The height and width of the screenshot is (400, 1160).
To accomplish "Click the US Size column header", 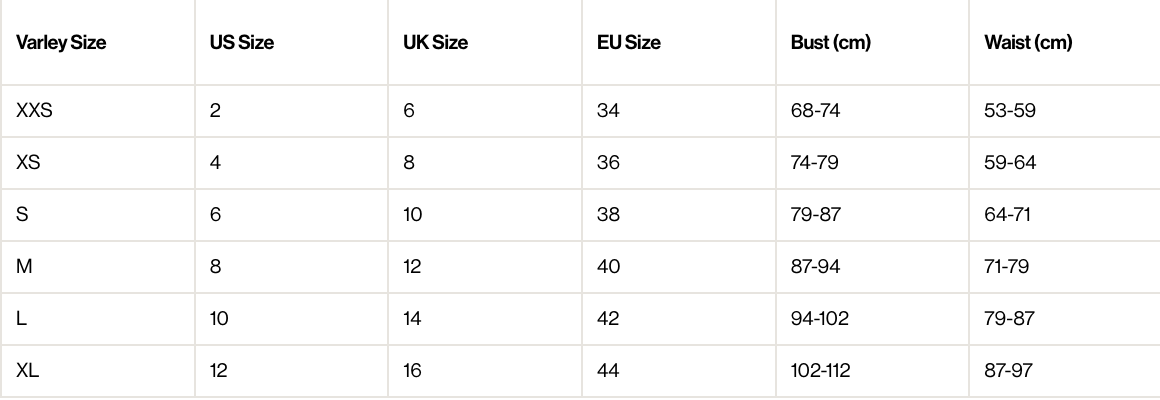I will coord(241,43).
